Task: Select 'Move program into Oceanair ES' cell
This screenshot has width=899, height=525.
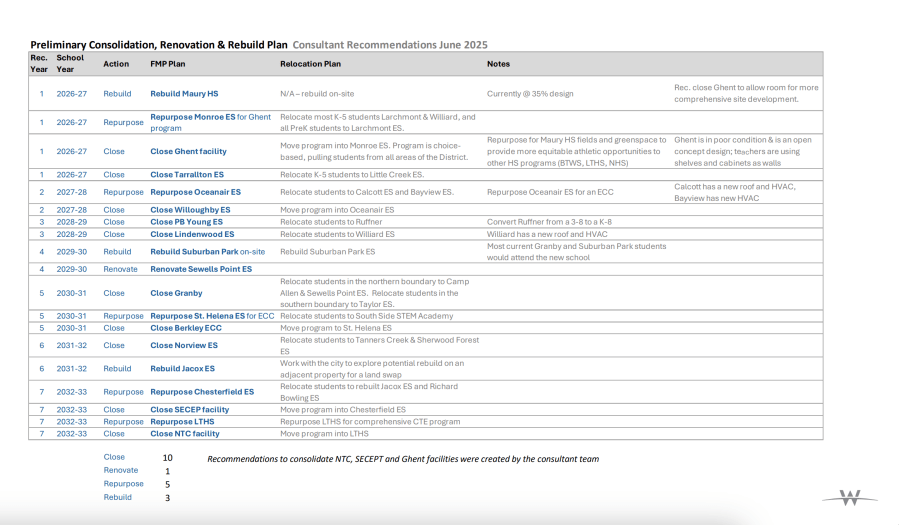Action: click(x=337, y=210)
